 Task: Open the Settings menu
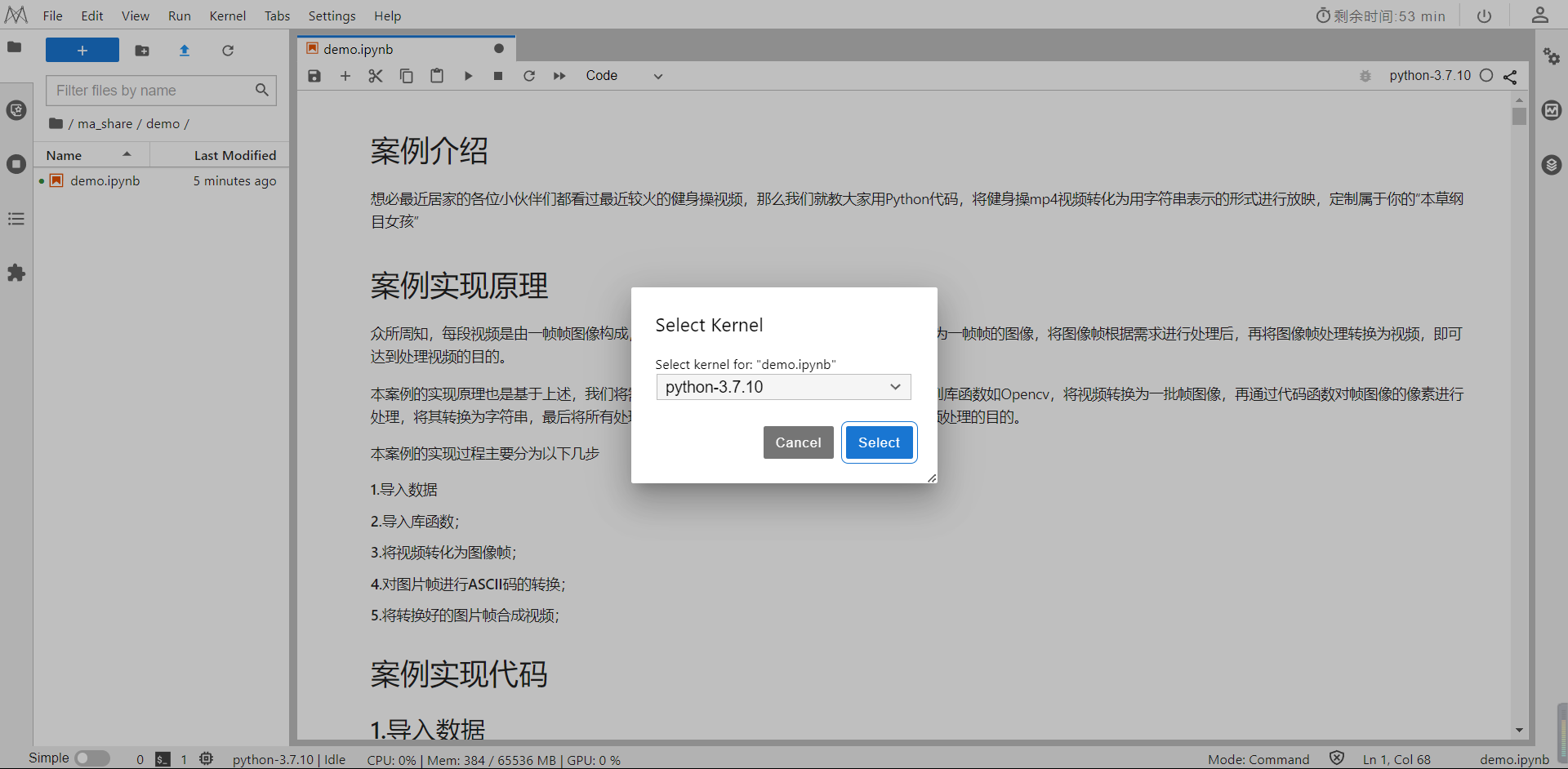click(332, 16)
